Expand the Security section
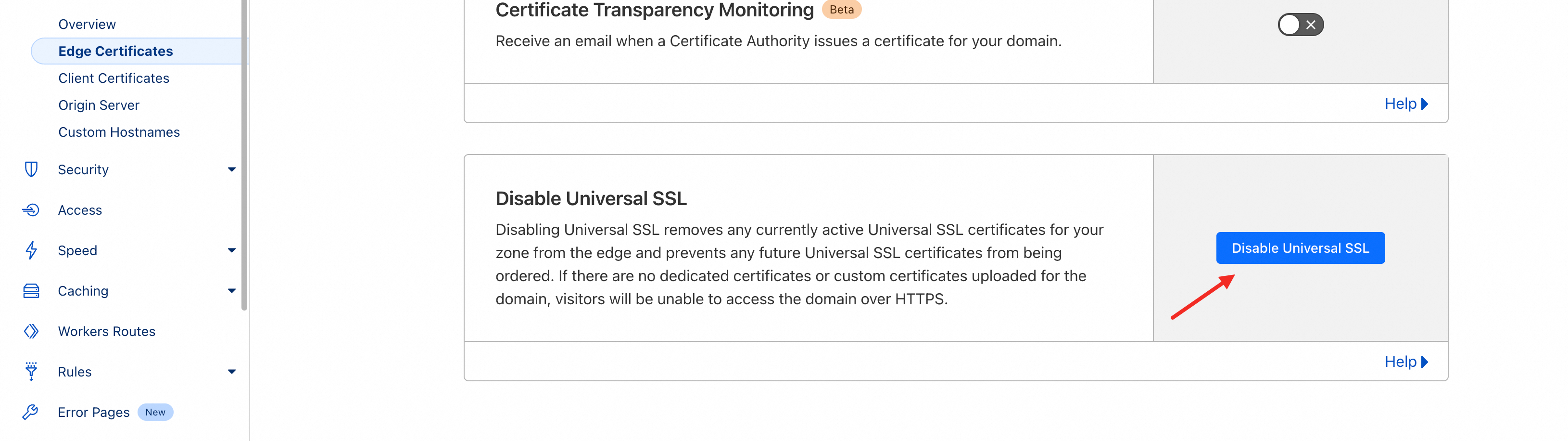Image resolution: width=1568 pixels, height=441 pixels. coord(231,169)
